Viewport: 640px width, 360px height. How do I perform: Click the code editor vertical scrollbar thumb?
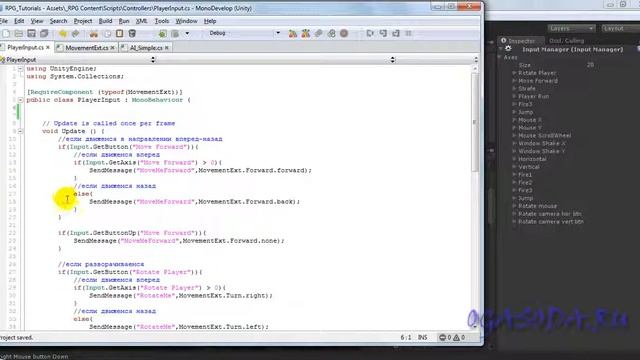tap(475, 122)
